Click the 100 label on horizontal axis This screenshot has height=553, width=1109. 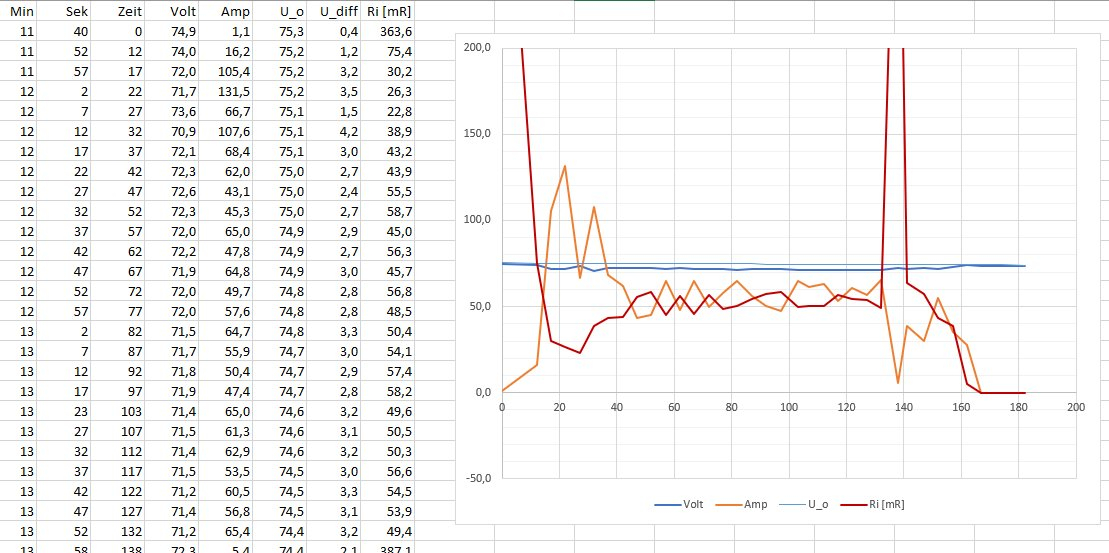click(789, 407)
